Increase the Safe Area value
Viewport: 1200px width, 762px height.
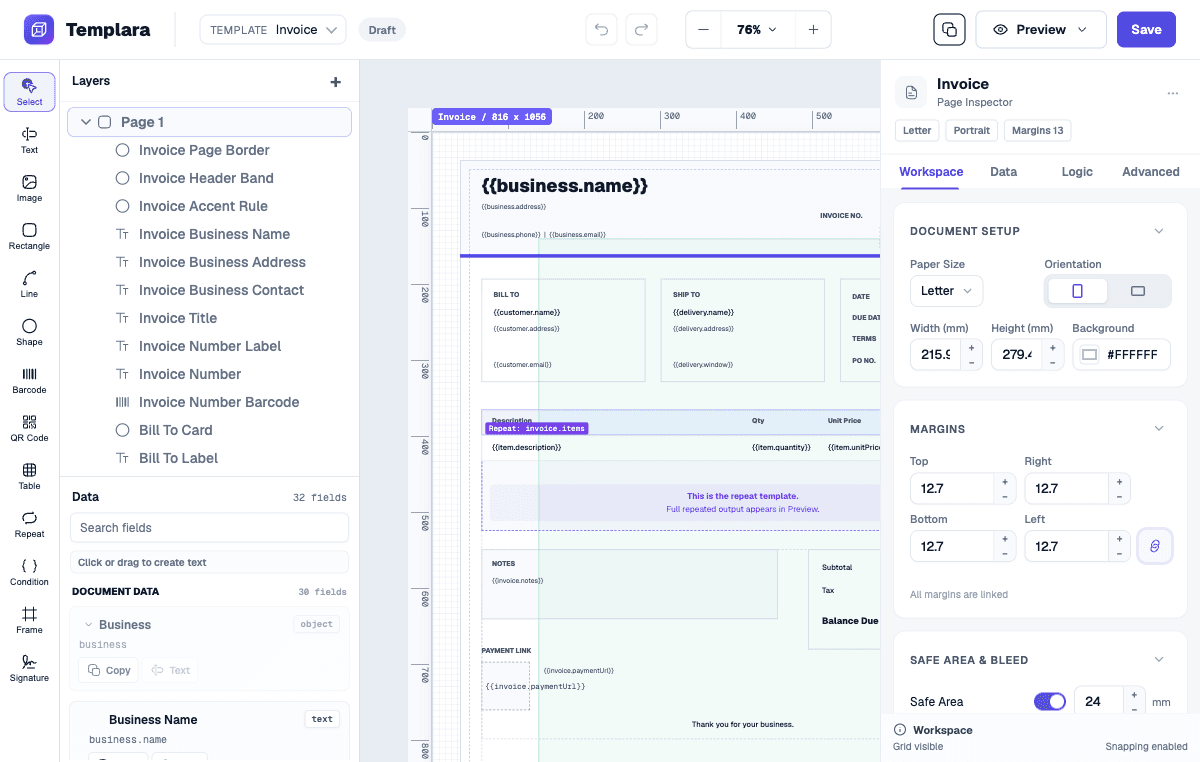(x=1134, y=695)
